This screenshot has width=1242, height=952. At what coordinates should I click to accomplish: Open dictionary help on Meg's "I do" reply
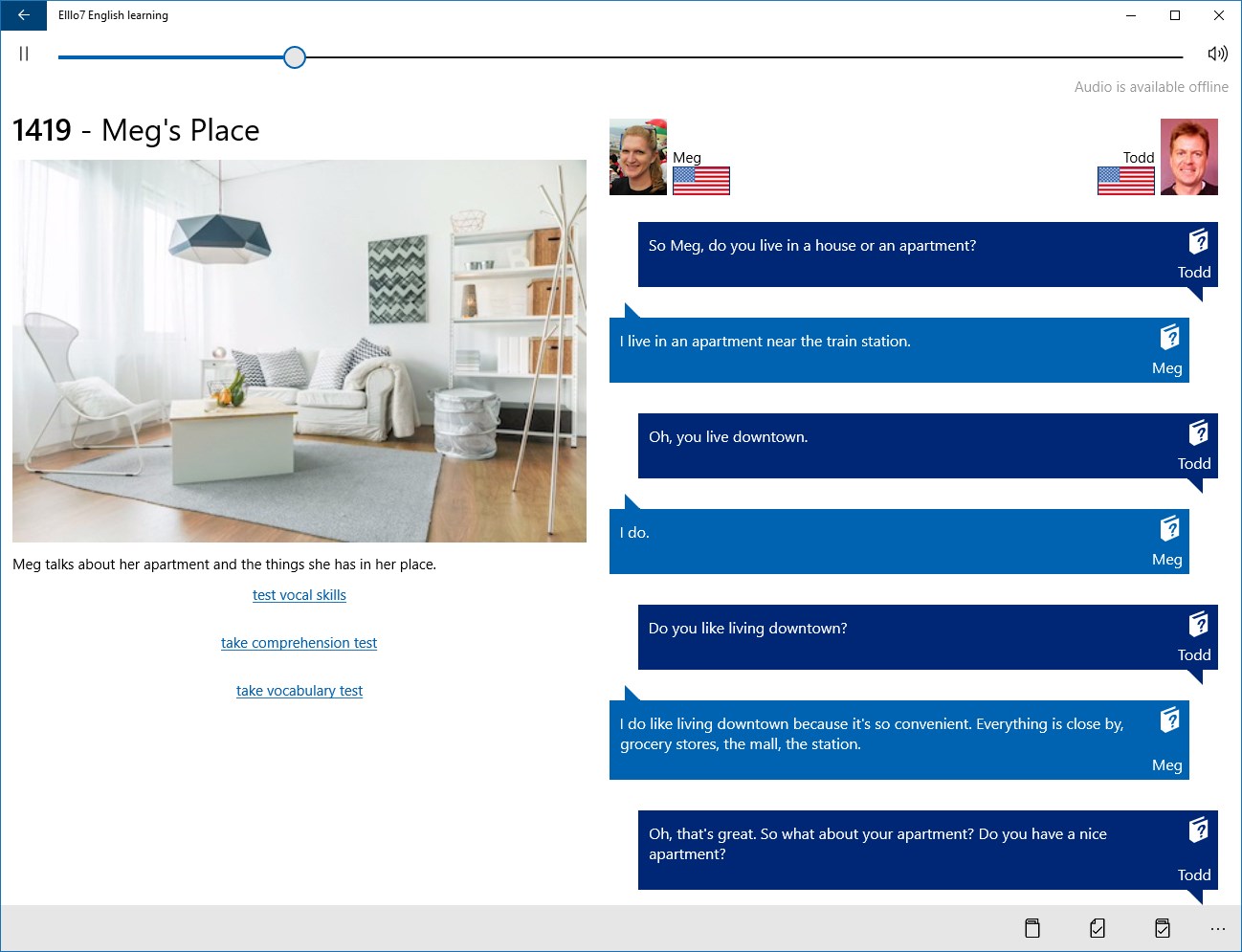(1170, 528)
